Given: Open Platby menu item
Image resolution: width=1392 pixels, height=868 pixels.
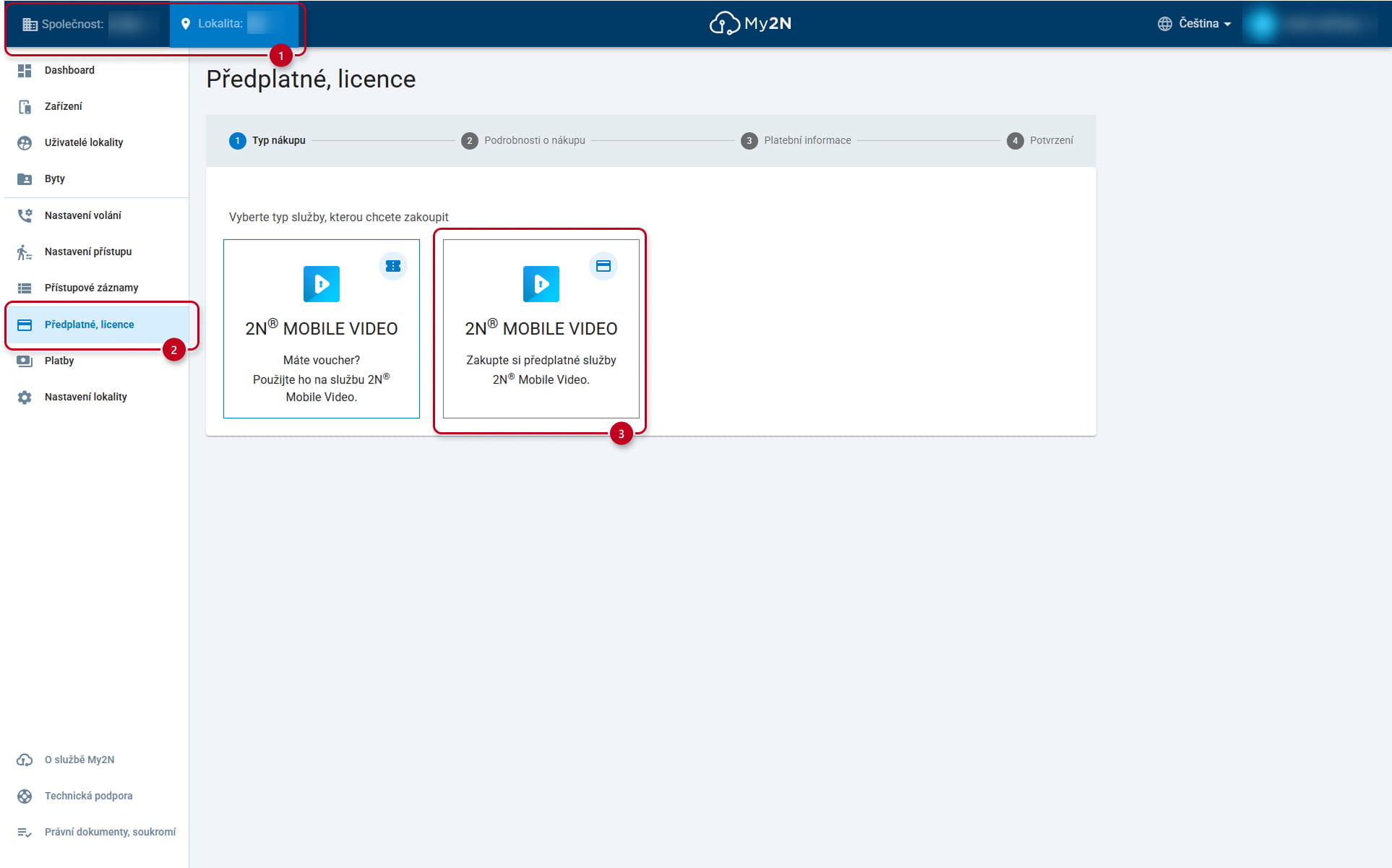Looking at the screenshot, I should coord(97,361).
